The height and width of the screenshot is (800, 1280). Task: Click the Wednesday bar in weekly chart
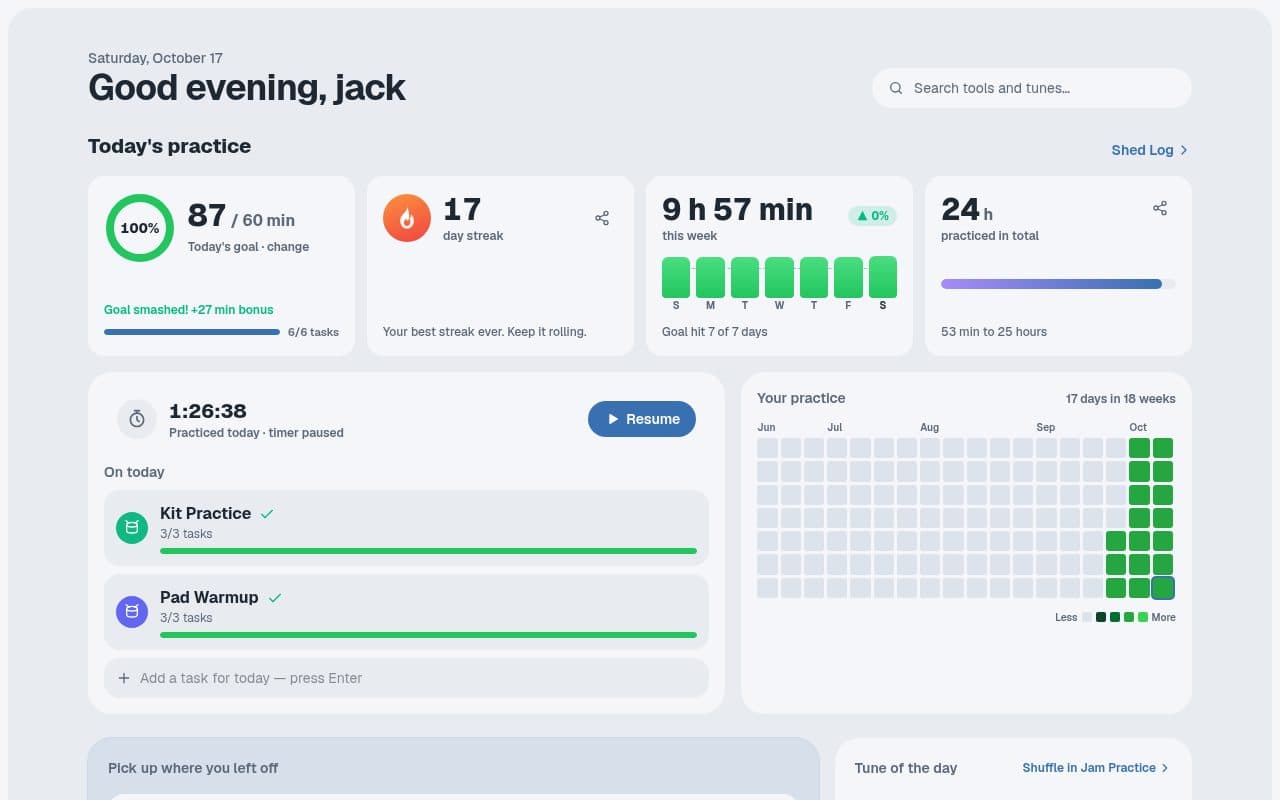click(779, 277)
